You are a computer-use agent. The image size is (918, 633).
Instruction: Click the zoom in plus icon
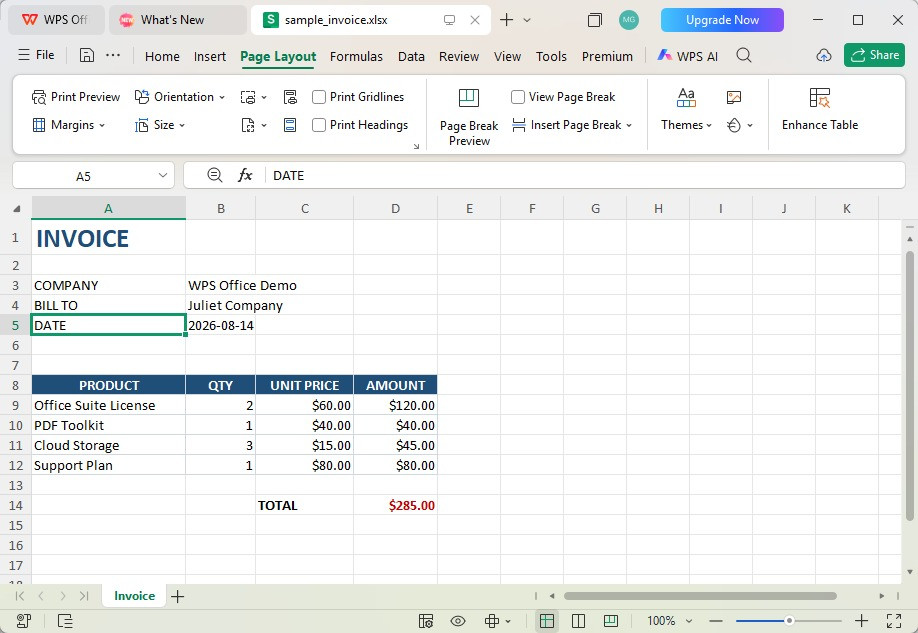pos(861,621)
